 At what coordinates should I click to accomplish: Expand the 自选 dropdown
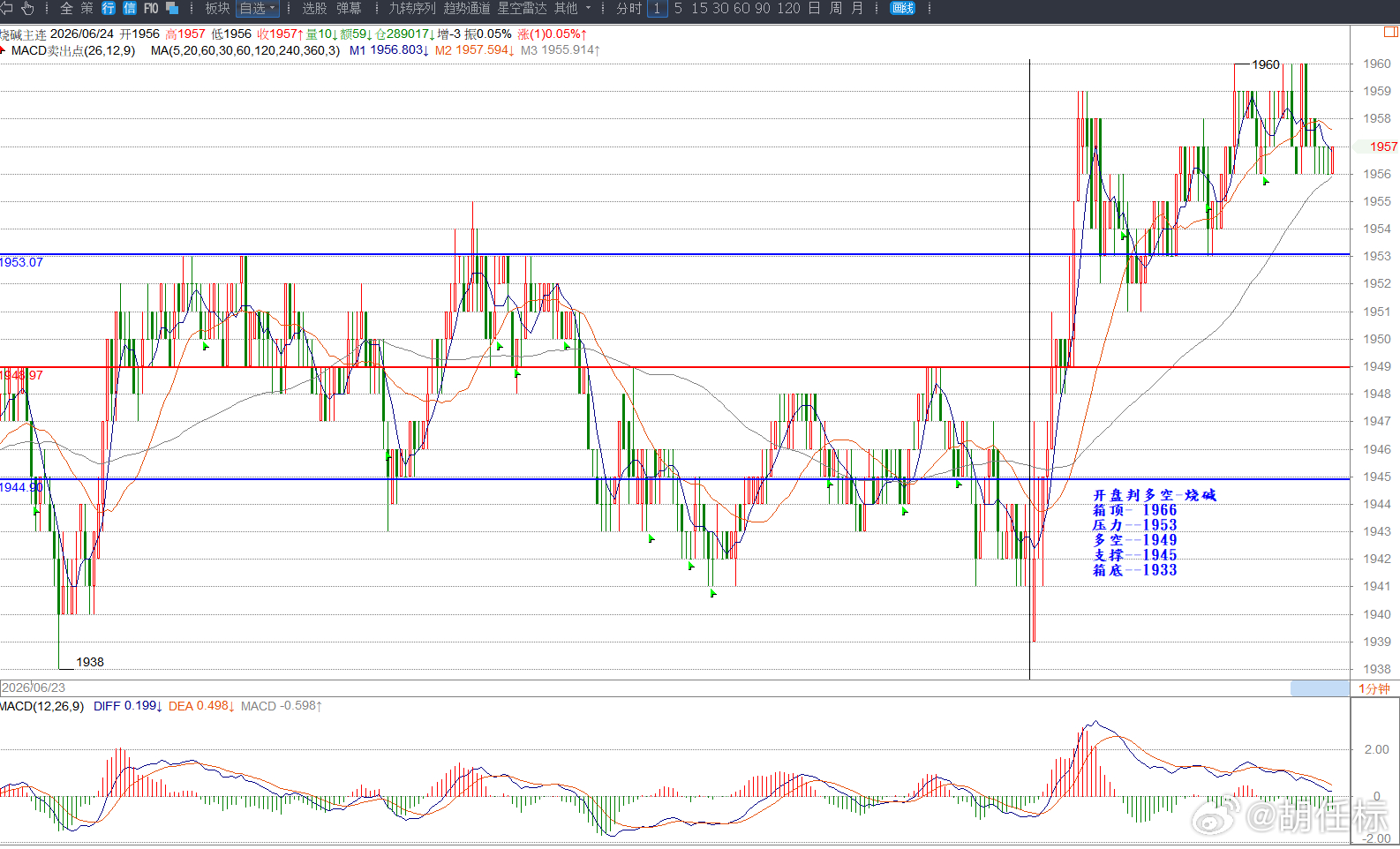pos(258,8)
